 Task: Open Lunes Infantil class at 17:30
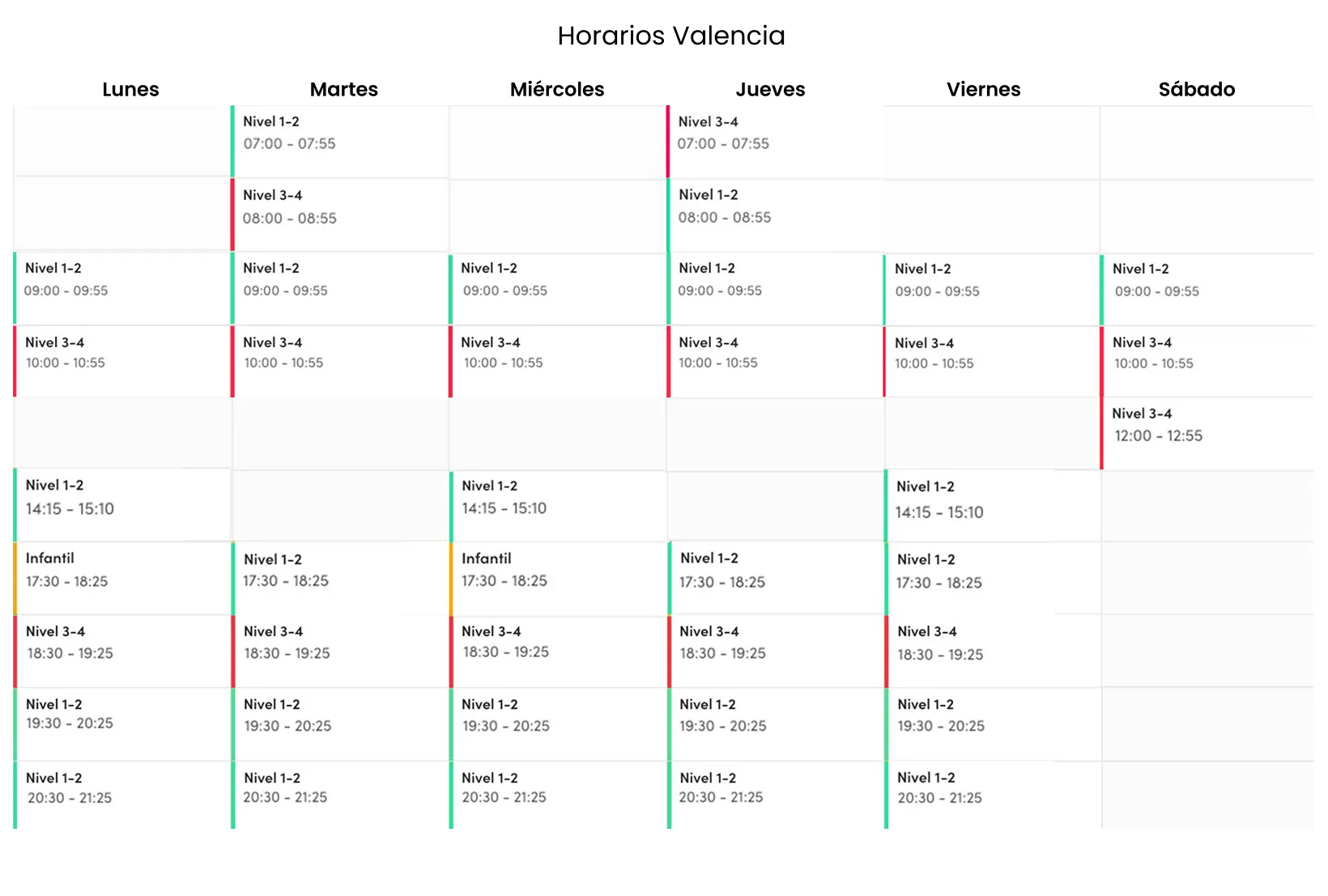point(123,578)
